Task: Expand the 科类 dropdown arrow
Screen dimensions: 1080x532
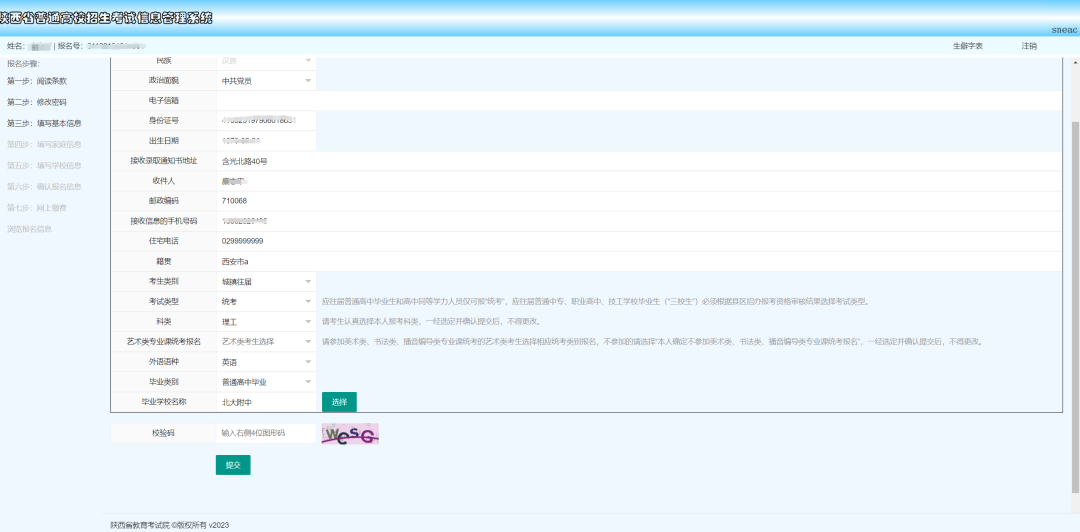Action: pos(308,321)
